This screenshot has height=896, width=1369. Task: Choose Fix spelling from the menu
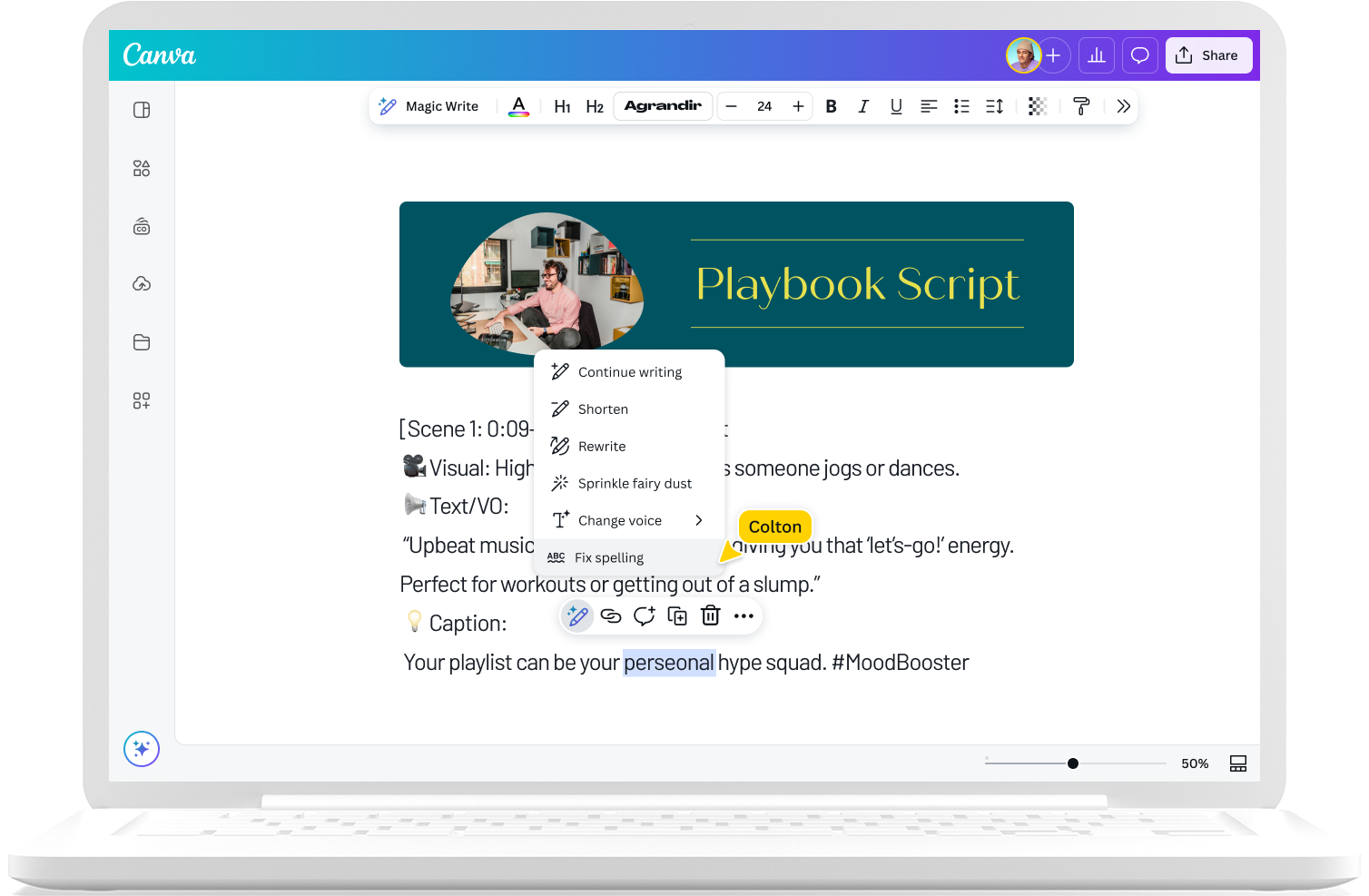coord(608,557)
